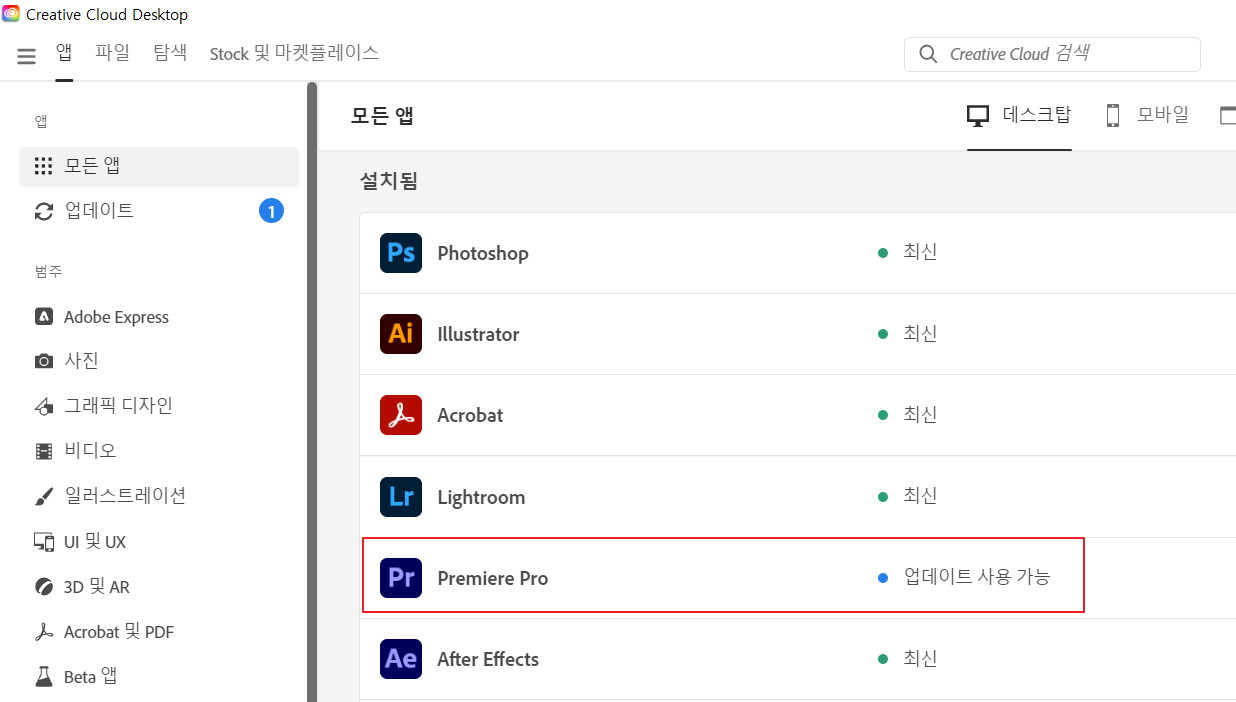Click the Lightroom app name
Screen dimensions: 1236x702
[x=481, y=497]
